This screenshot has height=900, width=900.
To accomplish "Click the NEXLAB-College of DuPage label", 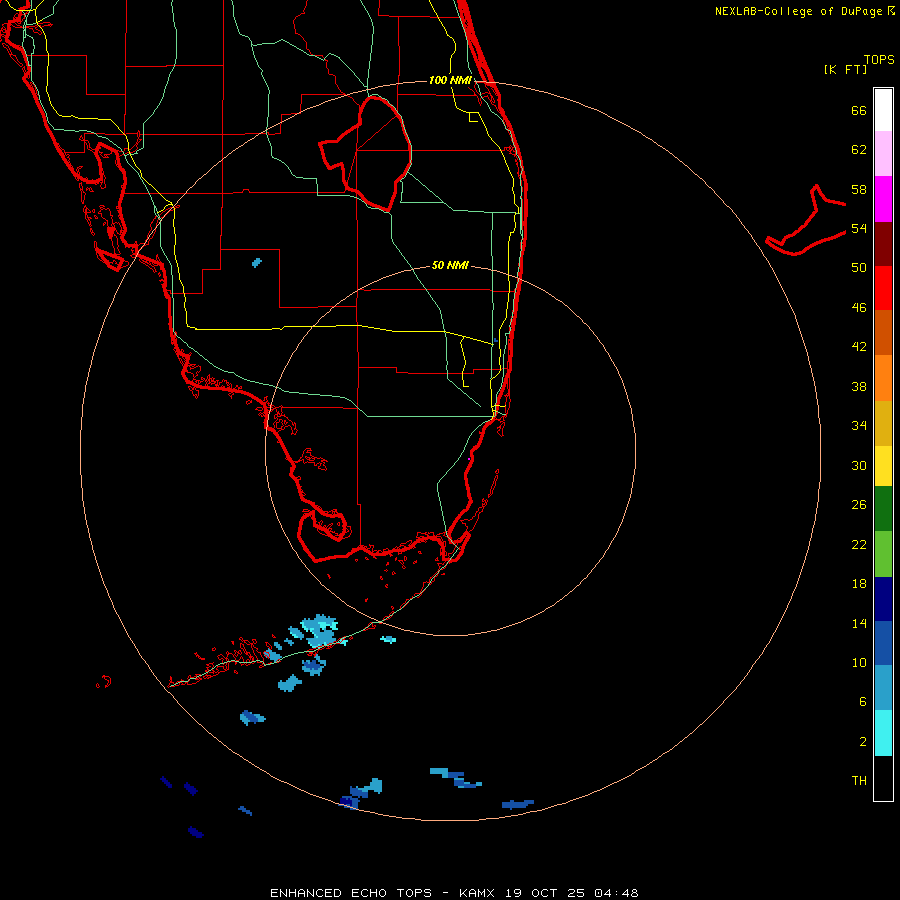I will pyautogui.click(x=804, y=11).
